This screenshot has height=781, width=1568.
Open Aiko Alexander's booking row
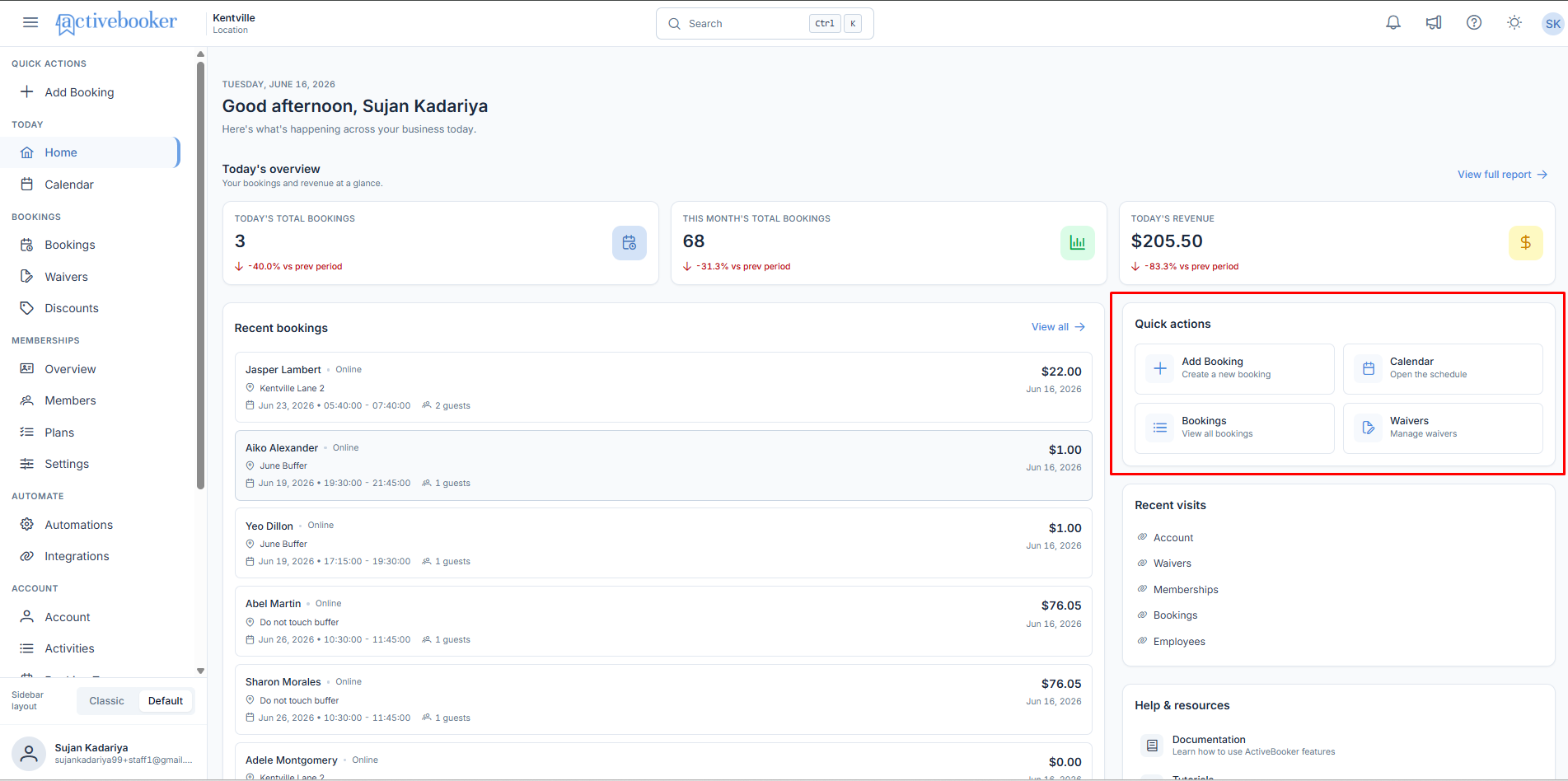click(x=663, y=465)
